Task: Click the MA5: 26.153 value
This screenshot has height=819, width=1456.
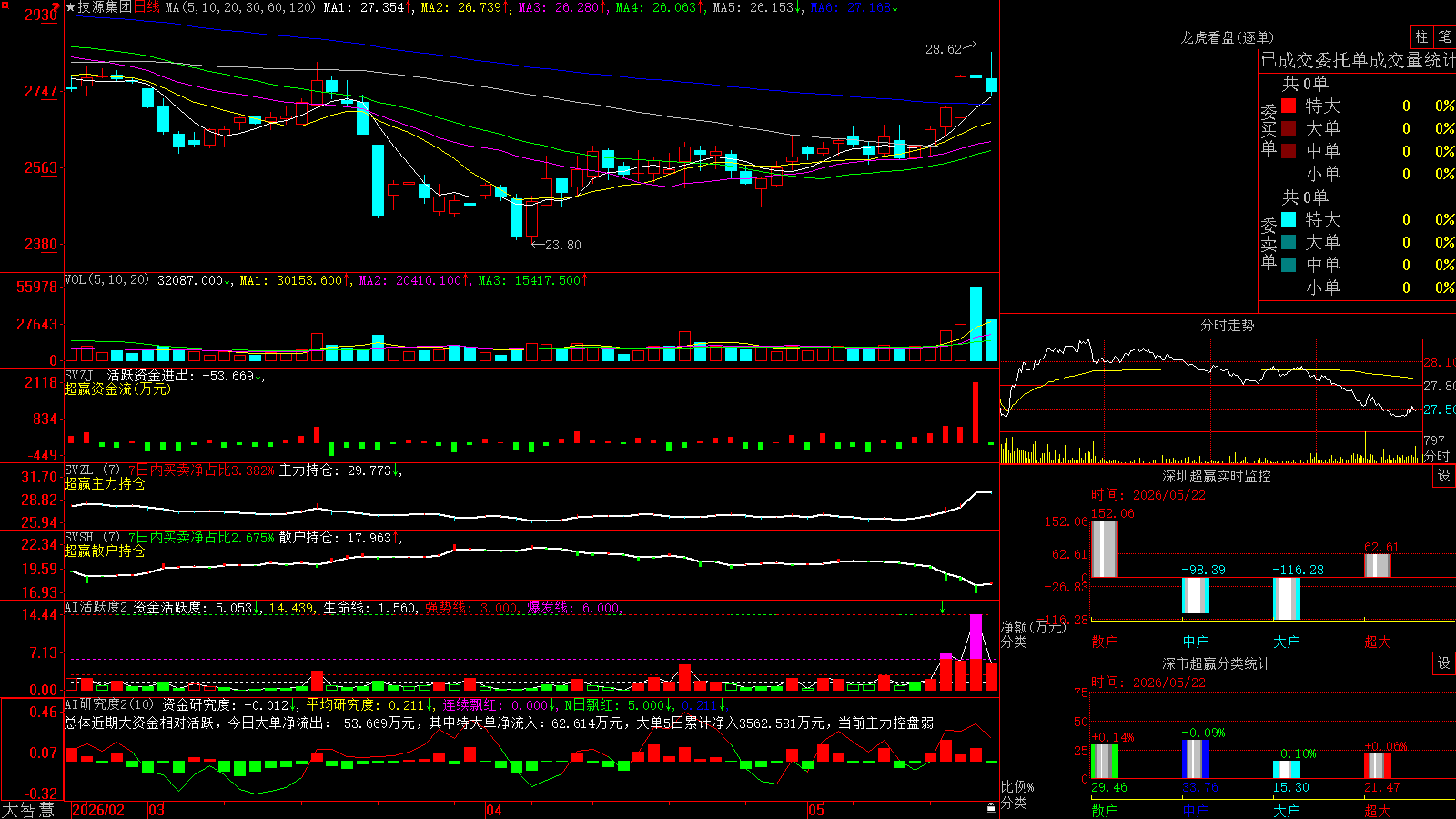Action: [x=753, y=7]
